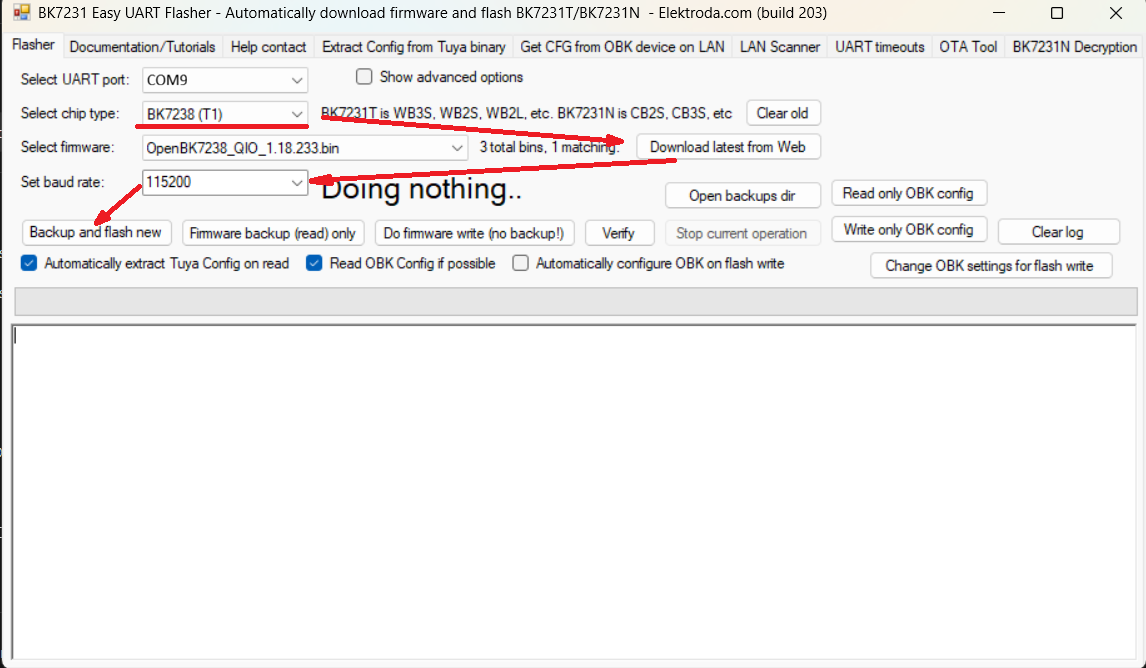Click Do firmware write (no backup!)
This screenshot has height=668, width=1146.
474,233
